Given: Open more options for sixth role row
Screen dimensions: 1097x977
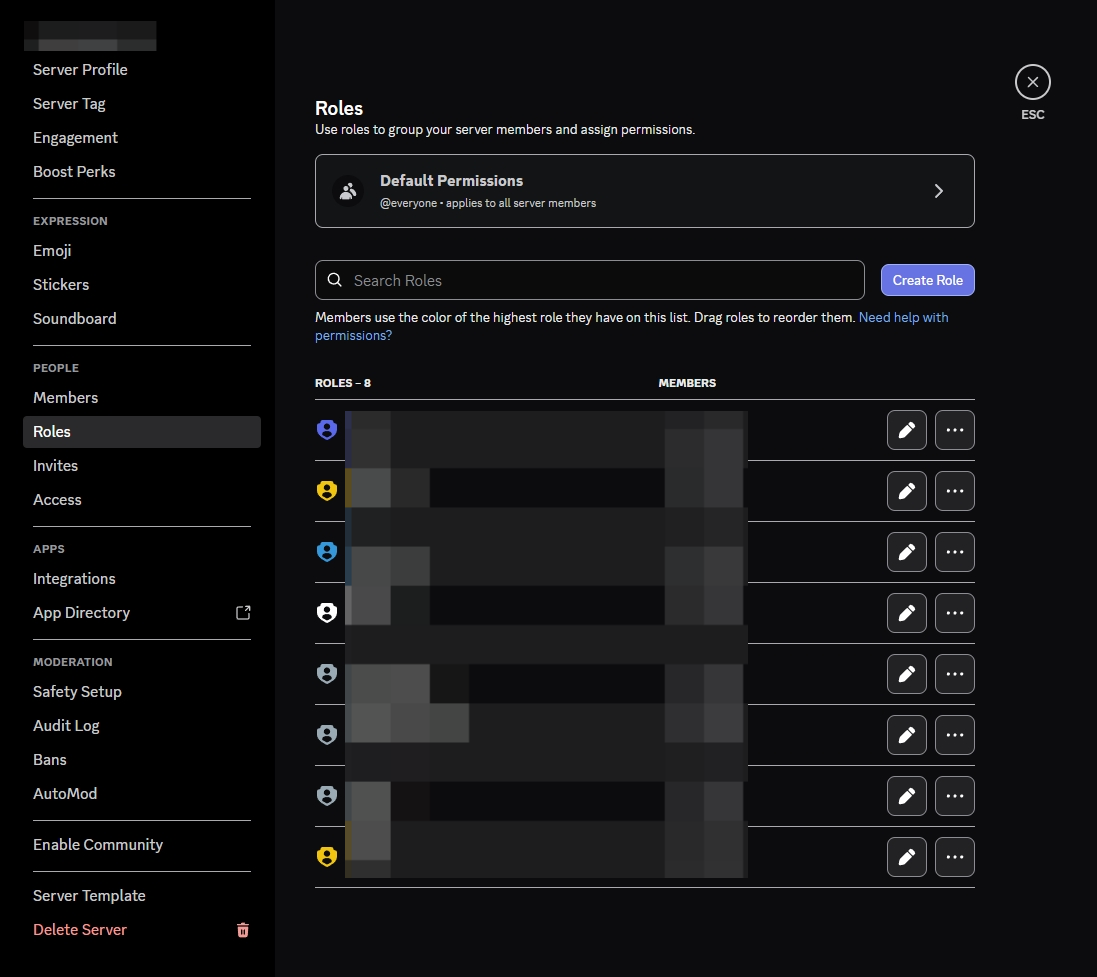Looking at the screenshot, I should [955, 735].
